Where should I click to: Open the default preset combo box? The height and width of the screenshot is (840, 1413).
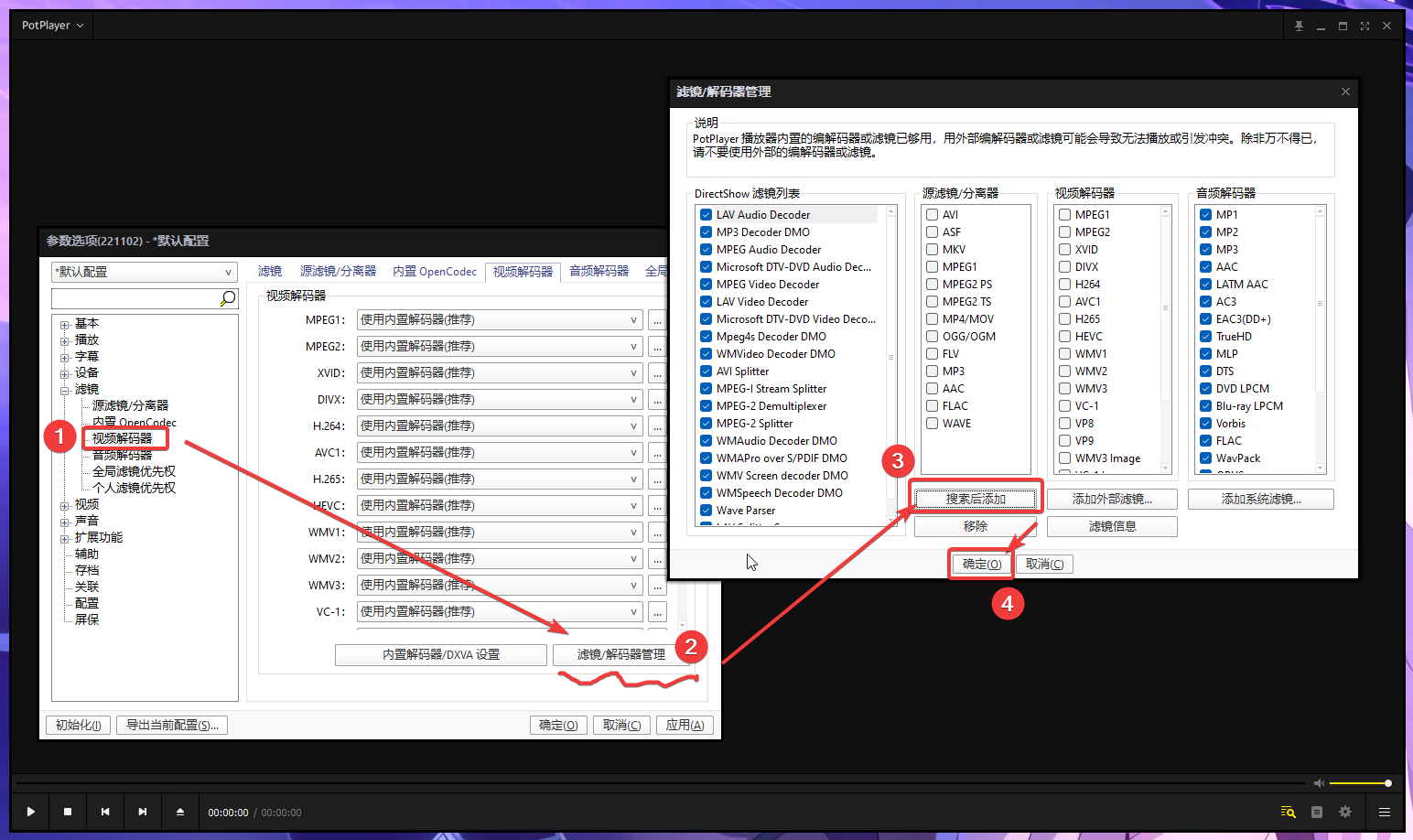pyautogui.click(x=144, y=272)
